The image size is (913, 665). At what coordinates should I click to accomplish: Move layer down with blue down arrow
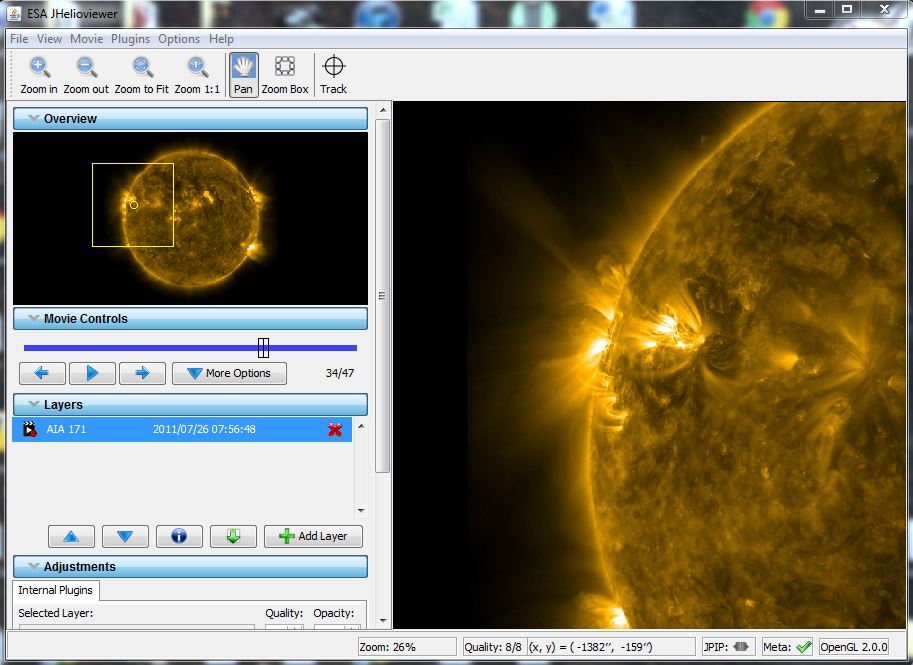tap(125, 536)
